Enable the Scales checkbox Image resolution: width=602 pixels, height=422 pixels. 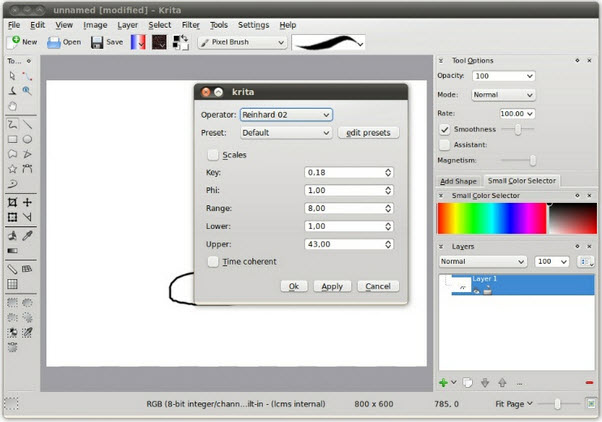tap(212, 155)
